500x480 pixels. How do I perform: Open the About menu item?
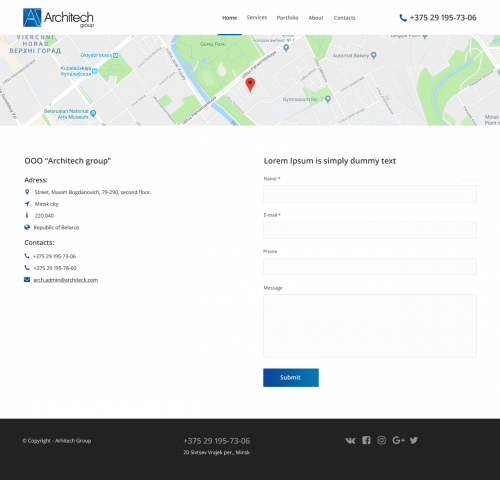pos(316,18)
